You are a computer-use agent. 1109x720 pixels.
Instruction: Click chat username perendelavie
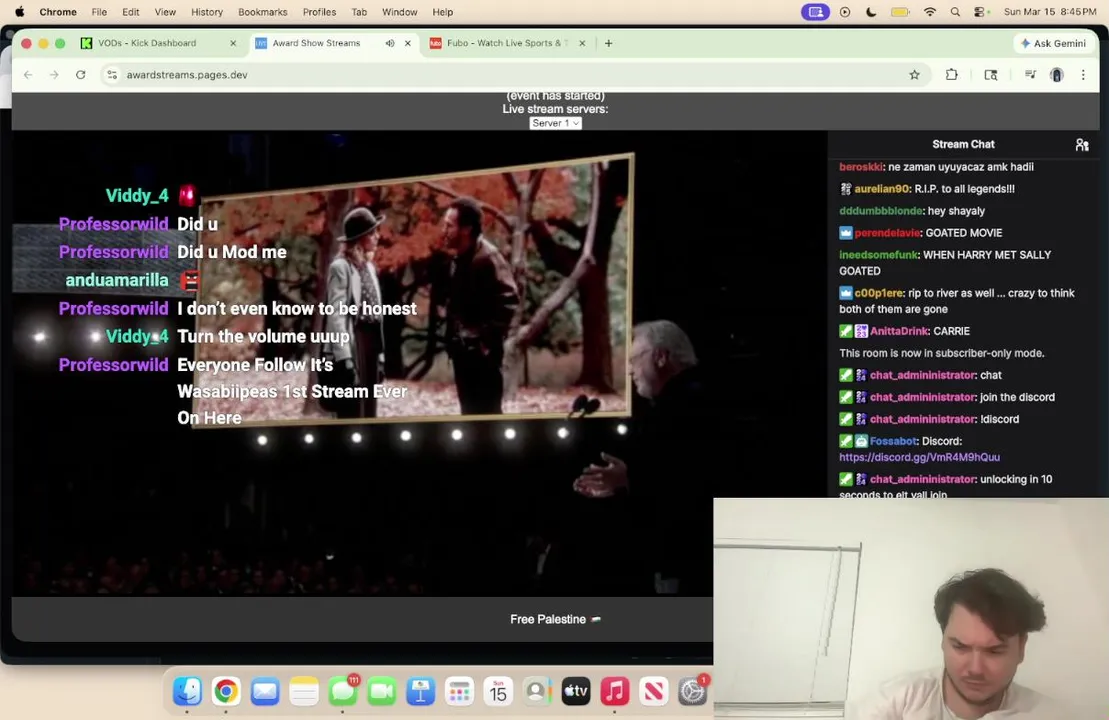click(887, 233)
